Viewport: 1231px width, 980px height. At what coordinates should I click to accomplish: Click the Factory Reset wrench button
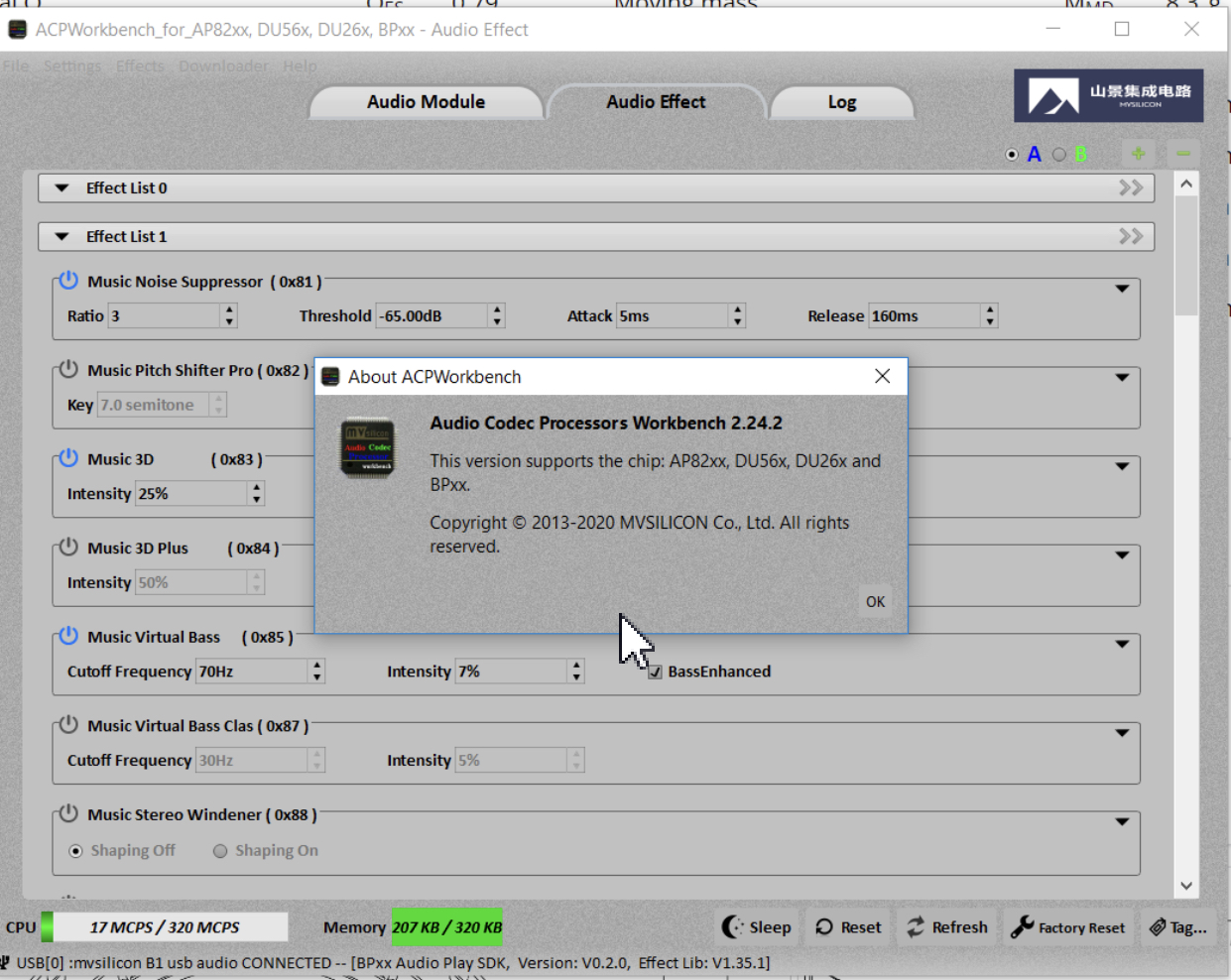(1068, 927)
